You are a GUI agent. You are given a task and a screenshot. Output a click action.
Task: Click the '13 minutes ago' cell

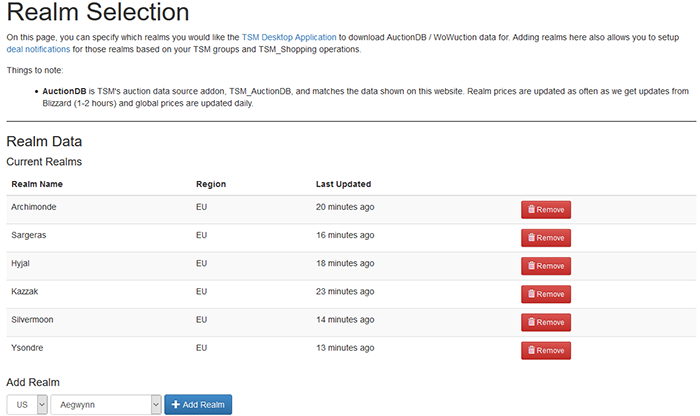pyautogui.click(x=345, y=348)
